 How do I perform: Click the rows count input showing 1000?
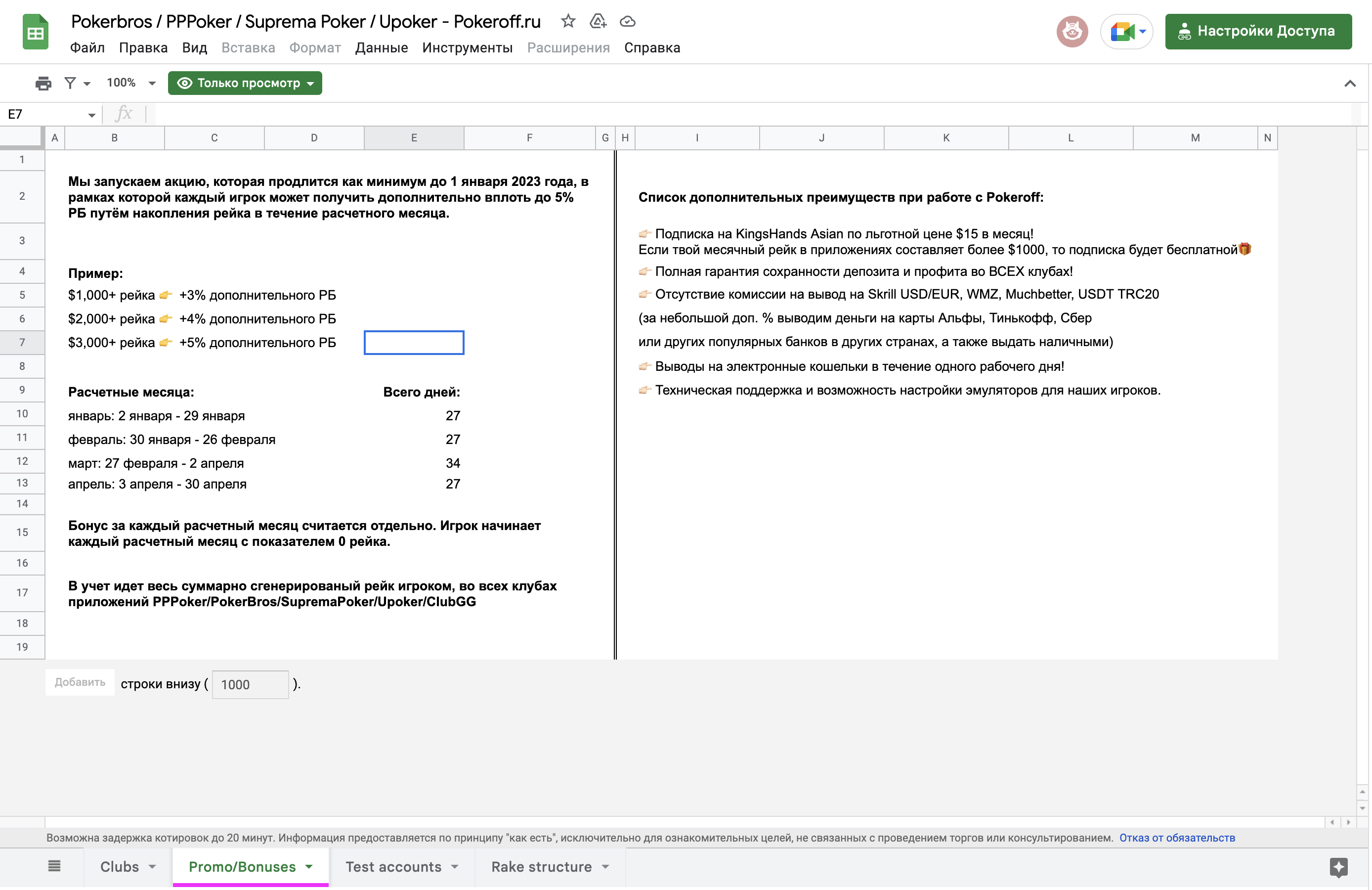click(250, 684)
